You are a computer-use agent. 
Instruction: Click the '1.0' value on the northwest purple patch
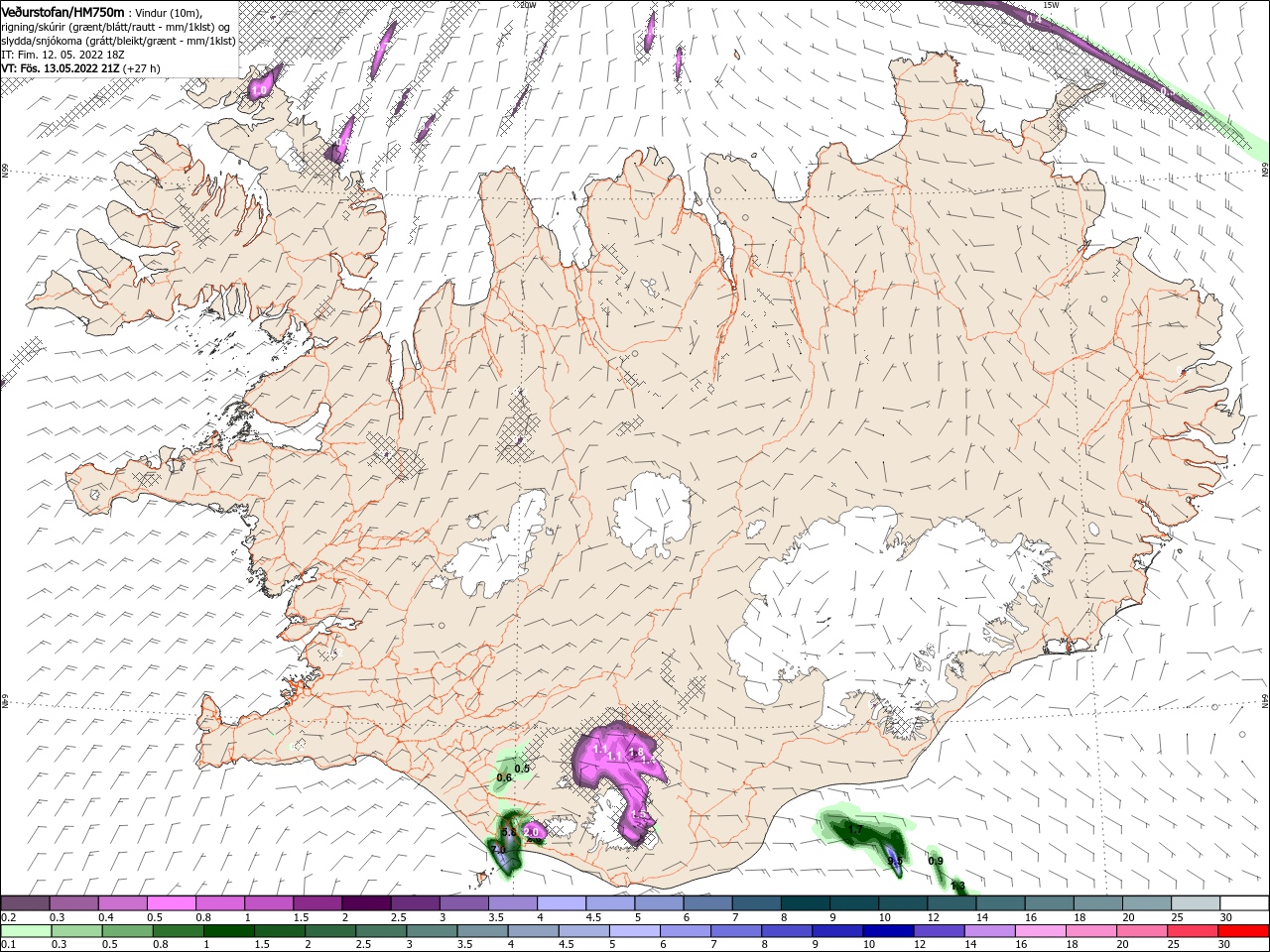(x=259, y=90)
